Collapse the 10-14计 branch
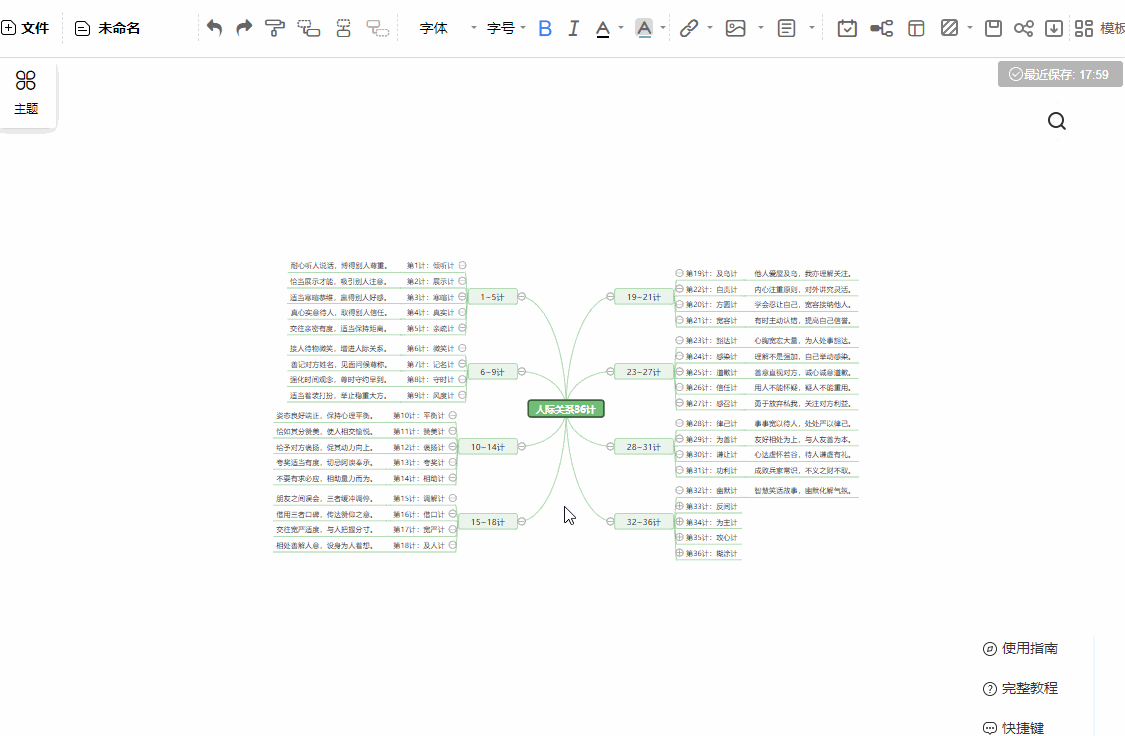This screenshot has height=736, width=1125. coord(522,446)
